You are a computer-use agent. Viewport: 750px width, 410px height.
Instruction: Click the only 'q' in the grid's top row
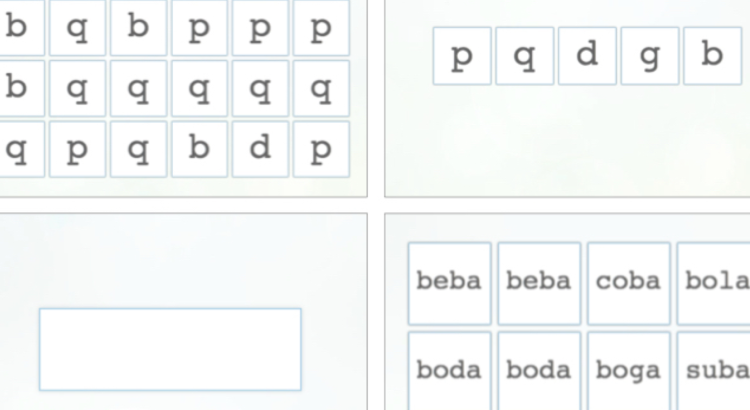click(77, 28)
